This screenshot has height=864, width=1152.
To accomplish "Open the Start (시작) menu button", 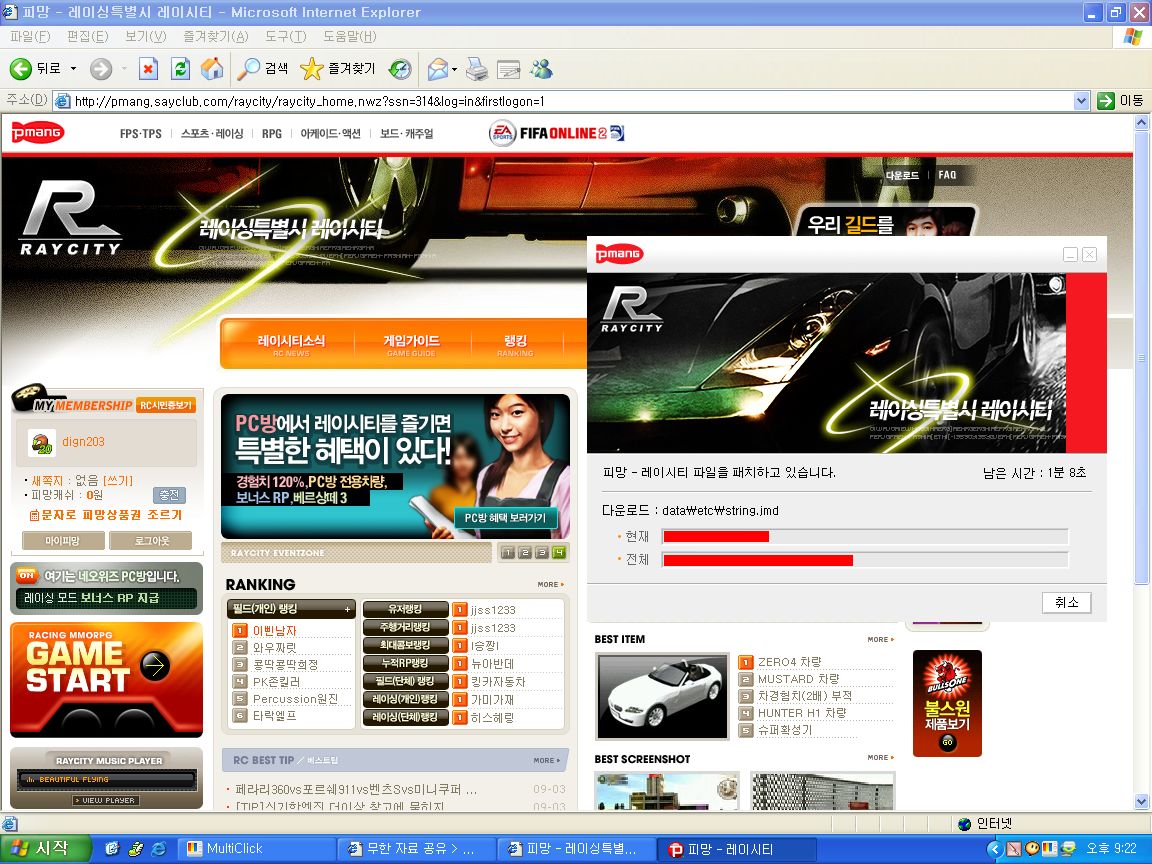I will tap(46, 849).
